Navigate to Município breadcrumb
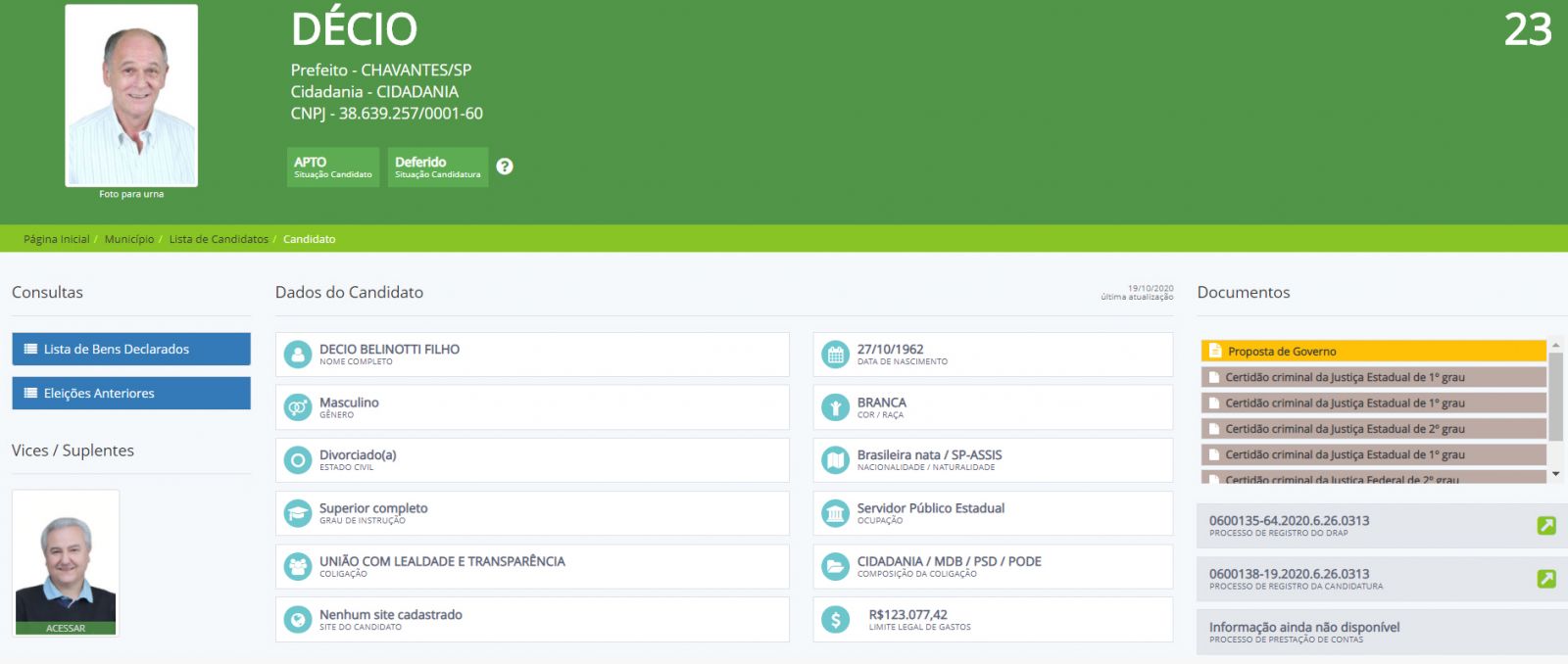1568x664 pixels. 129,239
